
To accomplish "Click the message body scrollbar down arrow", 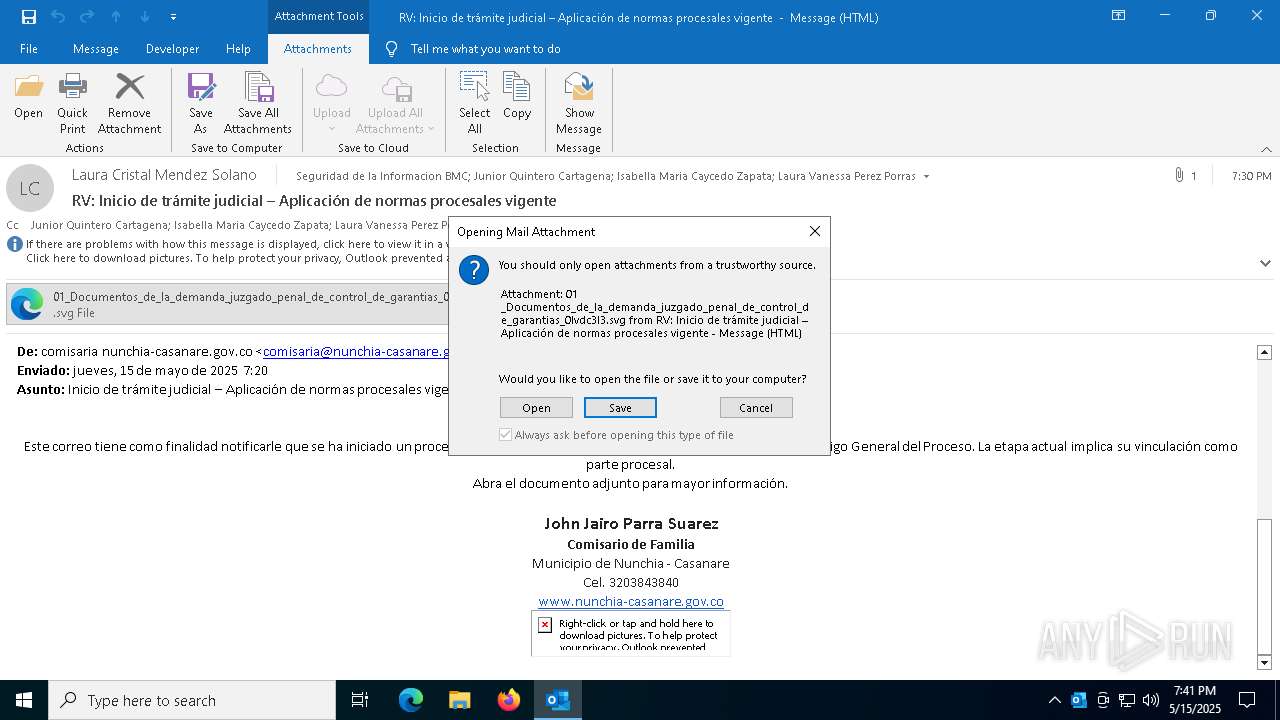I will [1264, 662].
